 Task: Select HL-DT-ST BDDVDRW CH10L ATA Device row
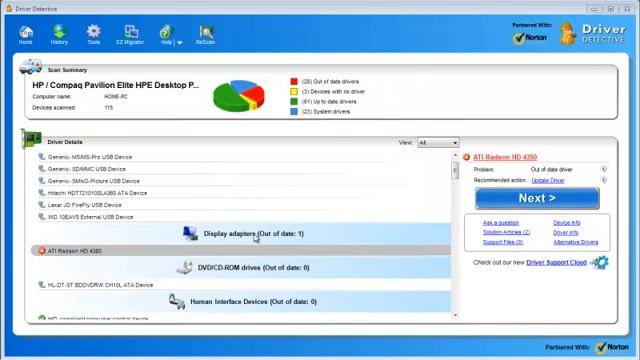point(244,285)
